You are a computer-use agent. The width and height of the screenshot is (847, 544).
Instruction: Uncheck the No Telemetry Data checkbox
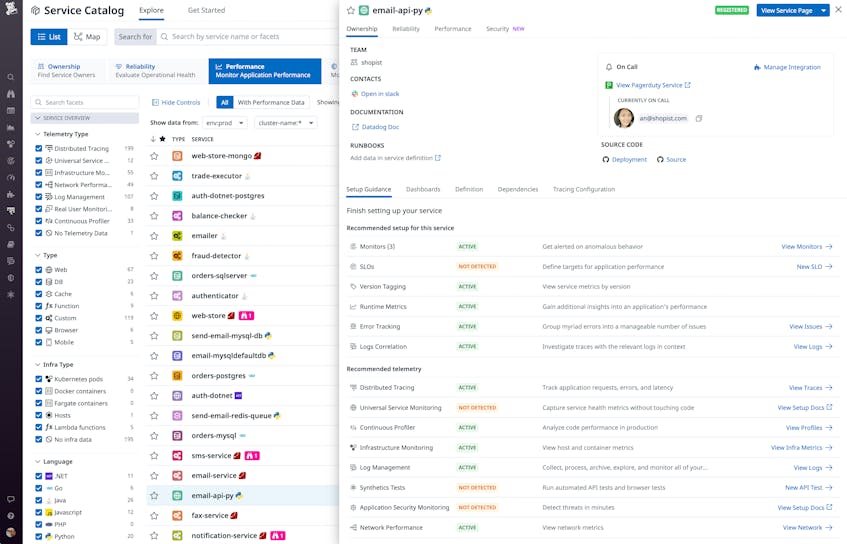(38, 233)
